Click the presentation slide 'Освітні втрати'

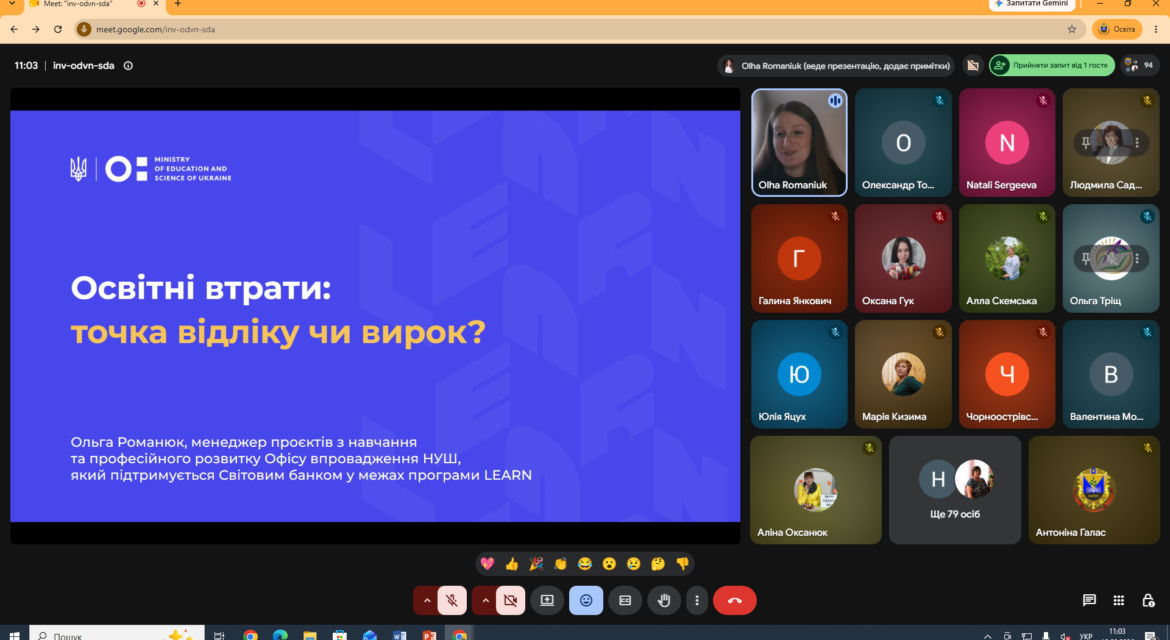(375, 316)
